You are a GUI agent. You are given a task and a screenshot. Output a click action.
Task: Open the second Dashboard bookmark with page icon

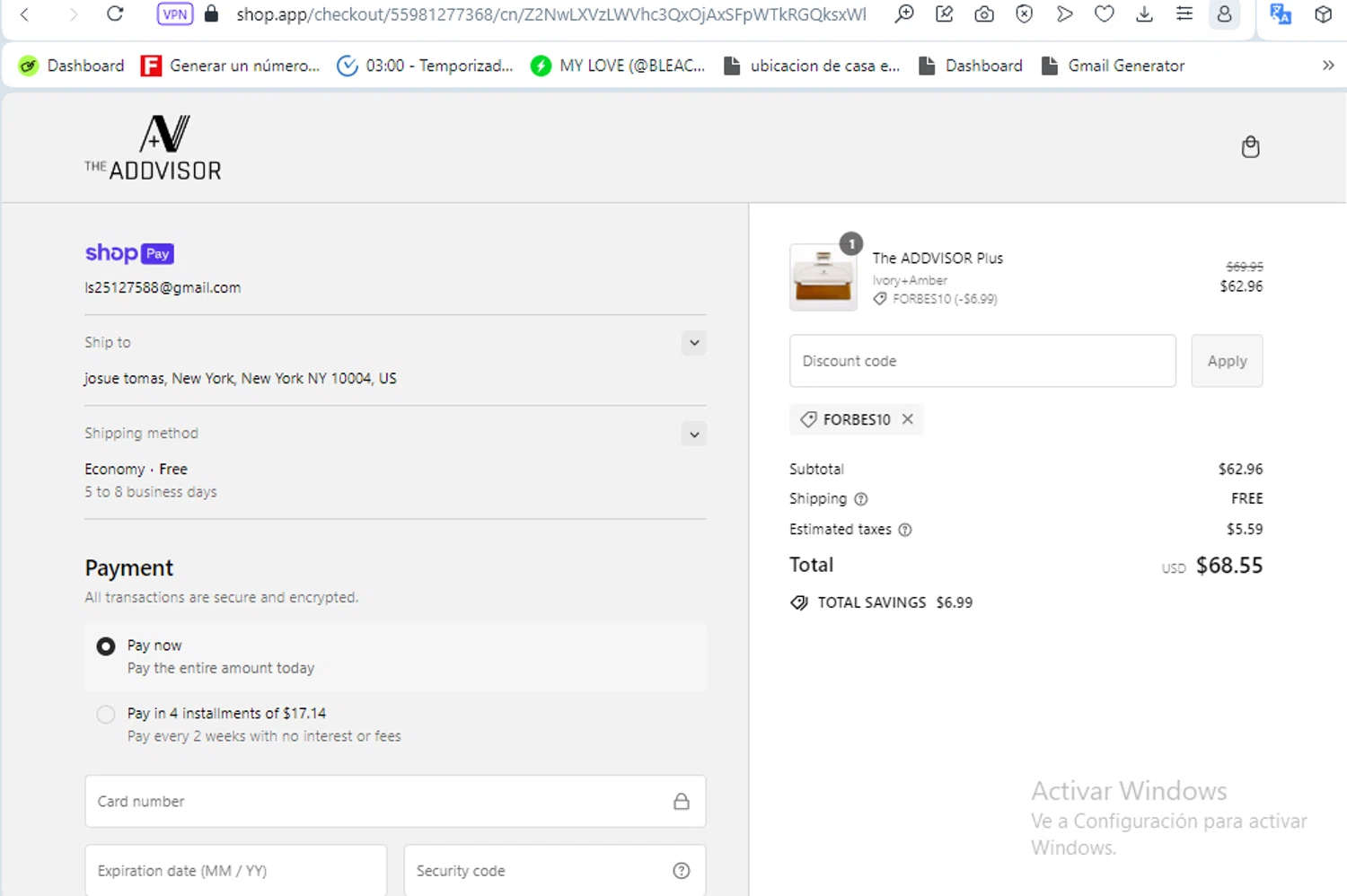click(971, 66)
